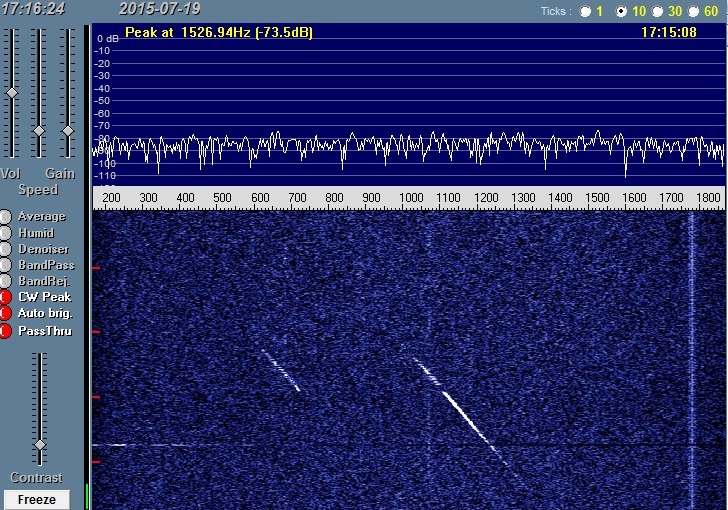This screenshot has height=510, width=728.
Task: Switch off PassThru mode
Action: pos(6,330)
